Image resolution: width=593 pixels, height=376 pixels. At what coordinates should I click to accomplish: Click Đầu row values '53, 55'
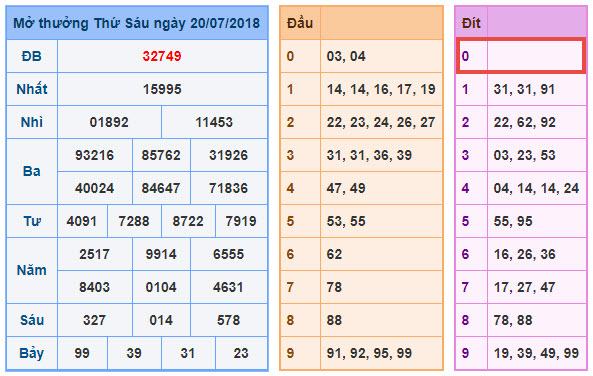pyautogui.click(x=346, y=221)
